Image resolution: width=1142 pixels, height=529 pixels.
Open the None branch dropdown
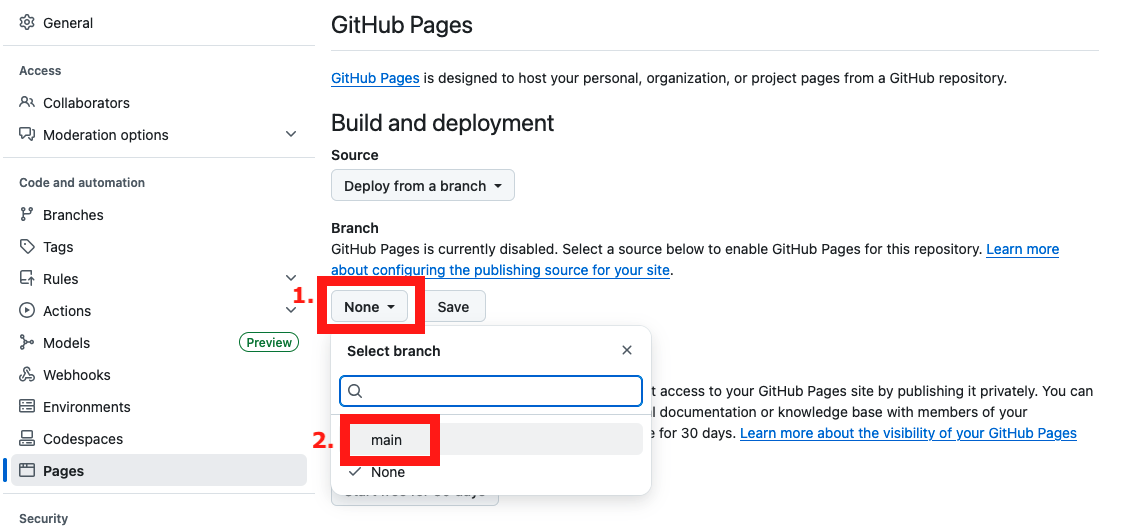369,307
